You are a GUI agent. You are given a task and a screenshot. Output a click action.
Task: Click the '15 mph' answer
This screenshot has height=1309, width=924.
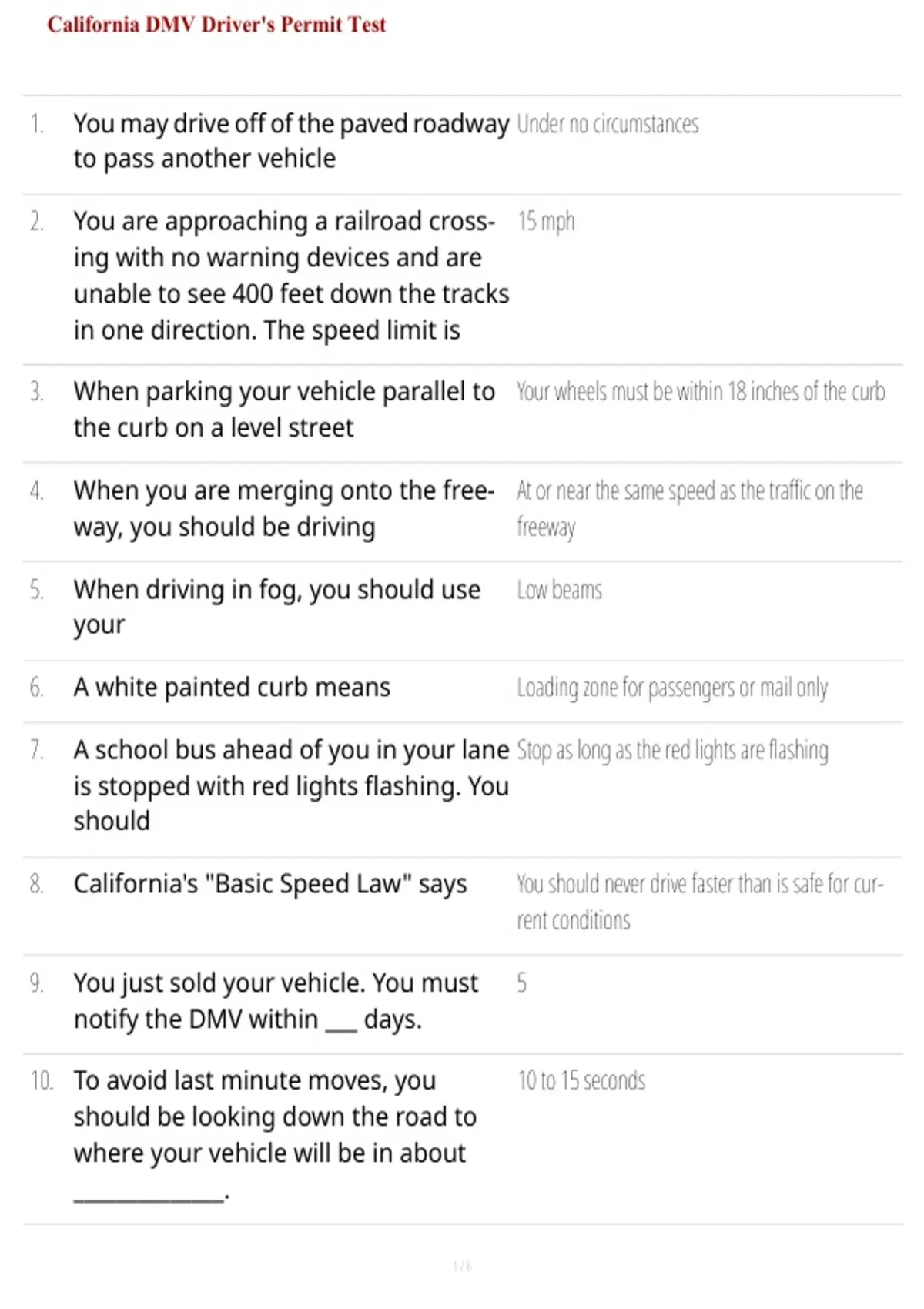tap(546, 222)
